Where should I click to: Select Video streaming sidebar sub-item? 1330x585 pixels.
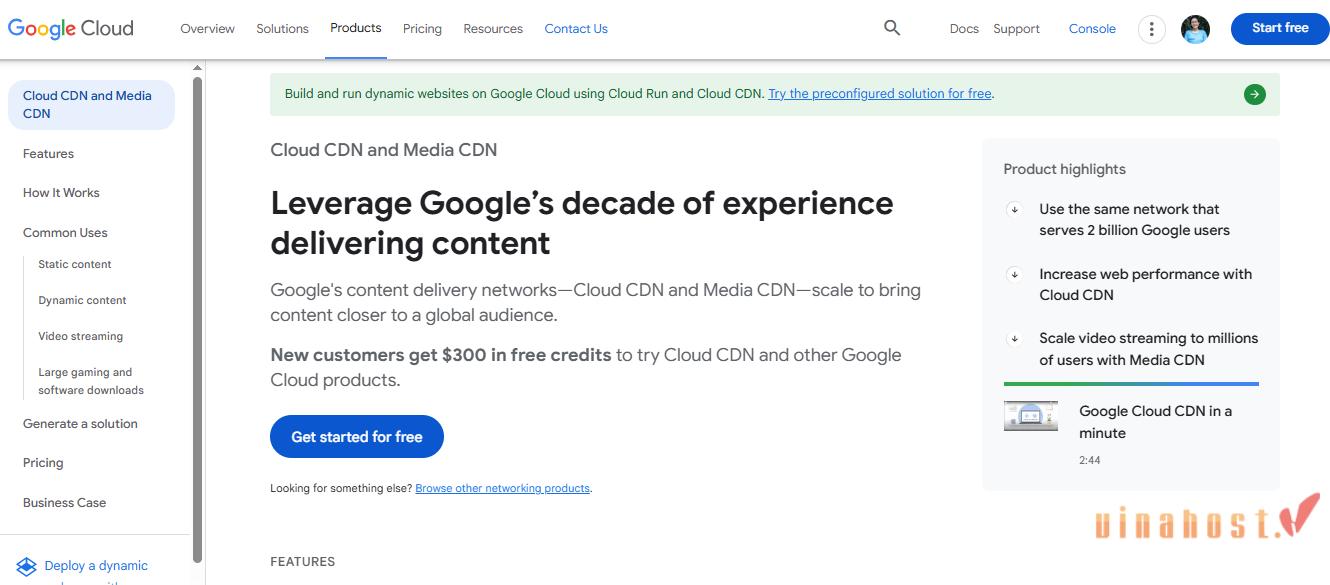click(81, 337)
